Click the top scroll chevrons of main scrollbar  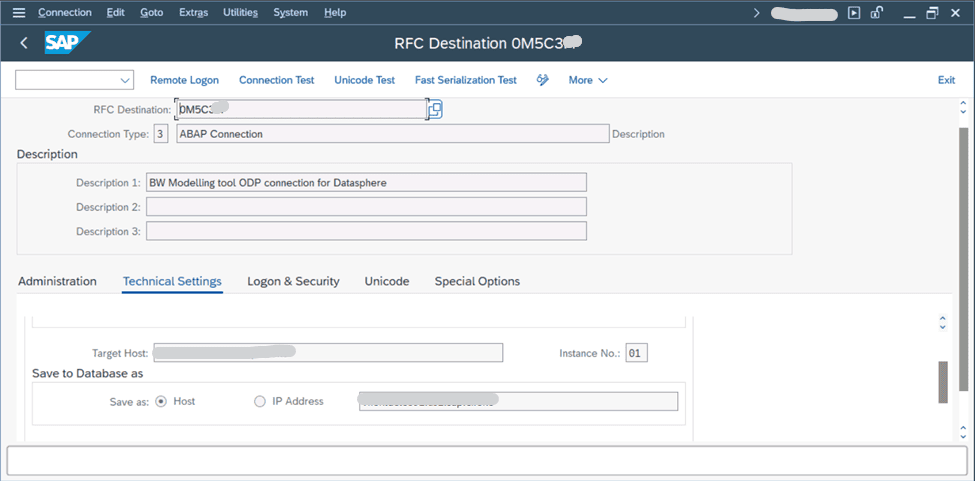(963, 106)
